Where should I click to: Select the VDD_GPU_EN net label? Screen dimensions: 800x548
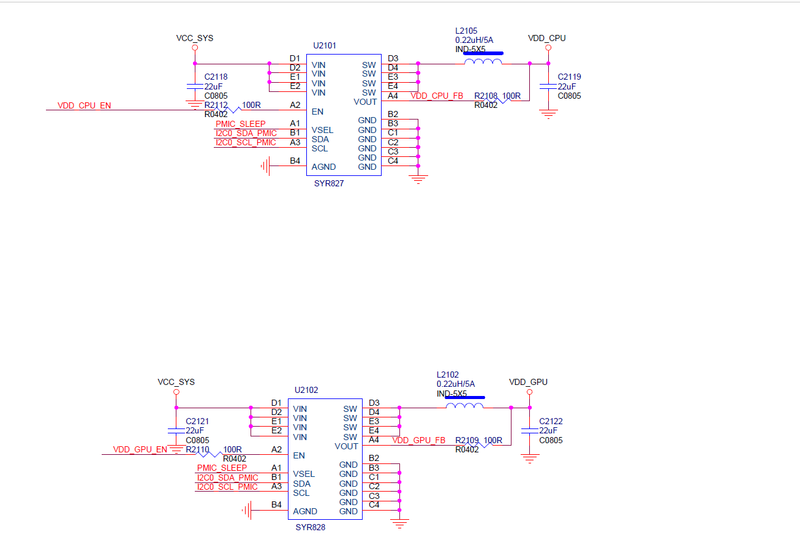tap(140, 450)
